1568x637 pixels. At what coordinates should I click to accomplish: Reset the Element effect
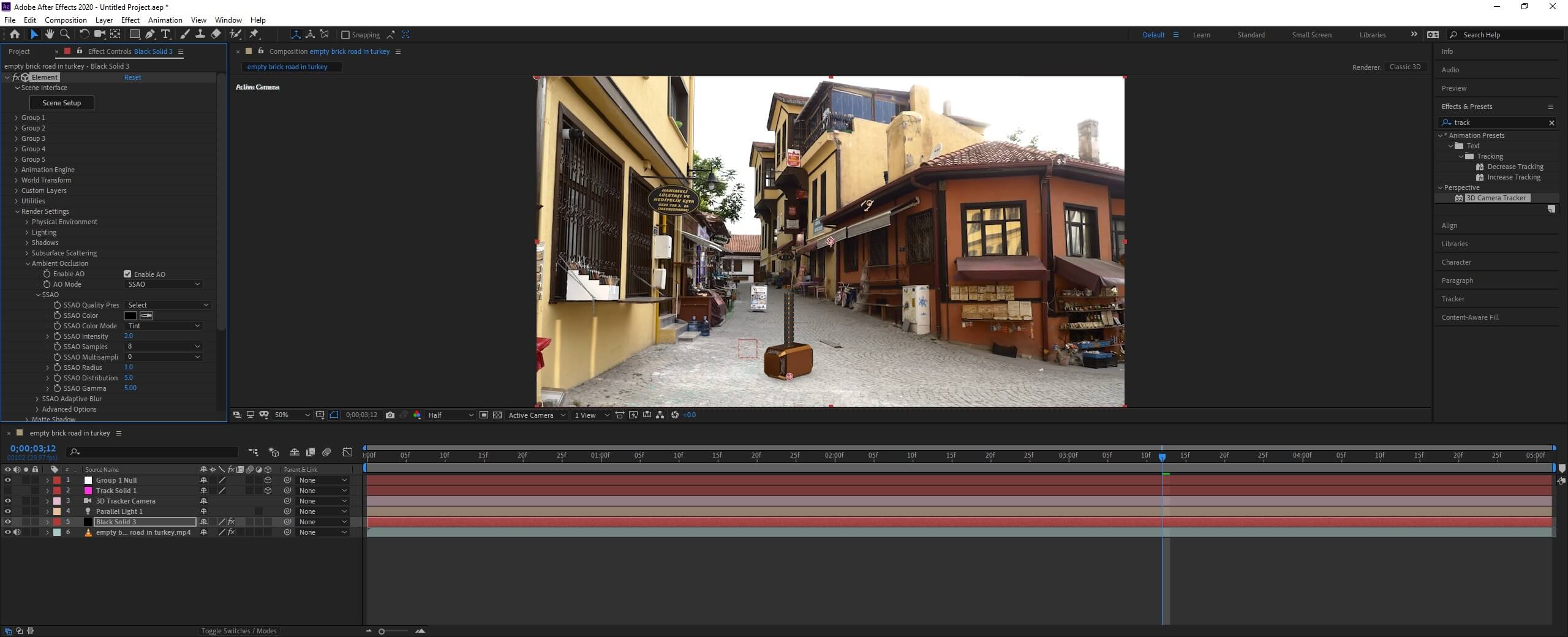132,77
